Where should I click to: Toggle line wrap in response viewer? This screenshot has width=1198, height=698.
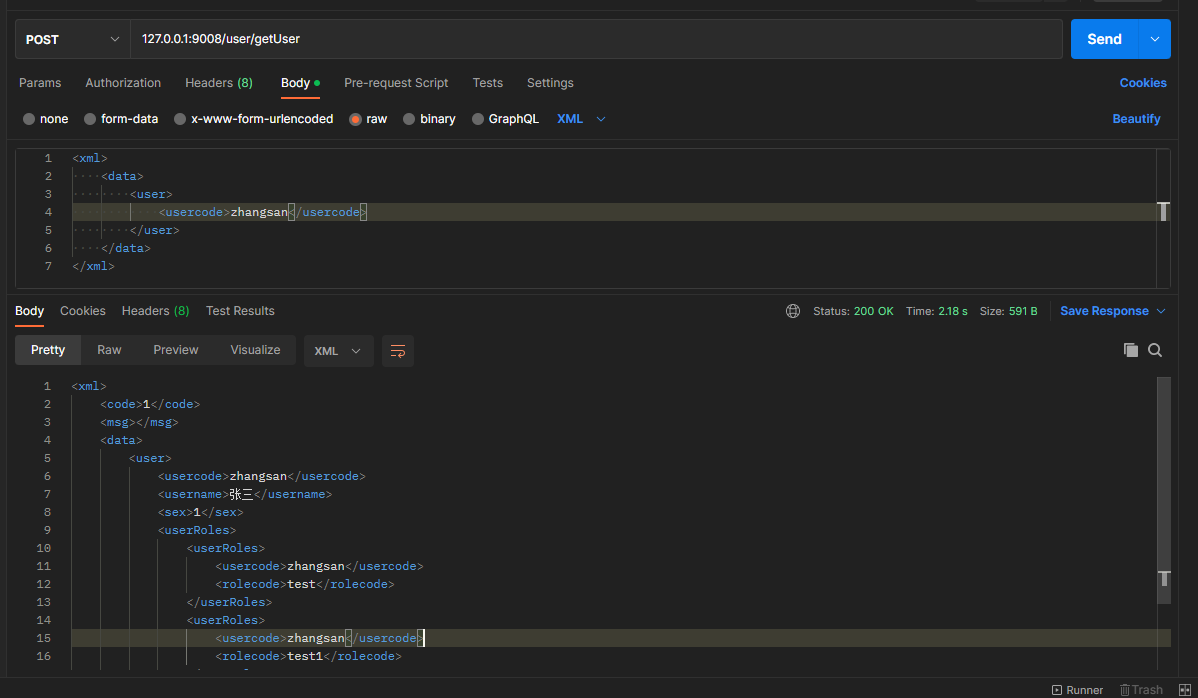398,351
